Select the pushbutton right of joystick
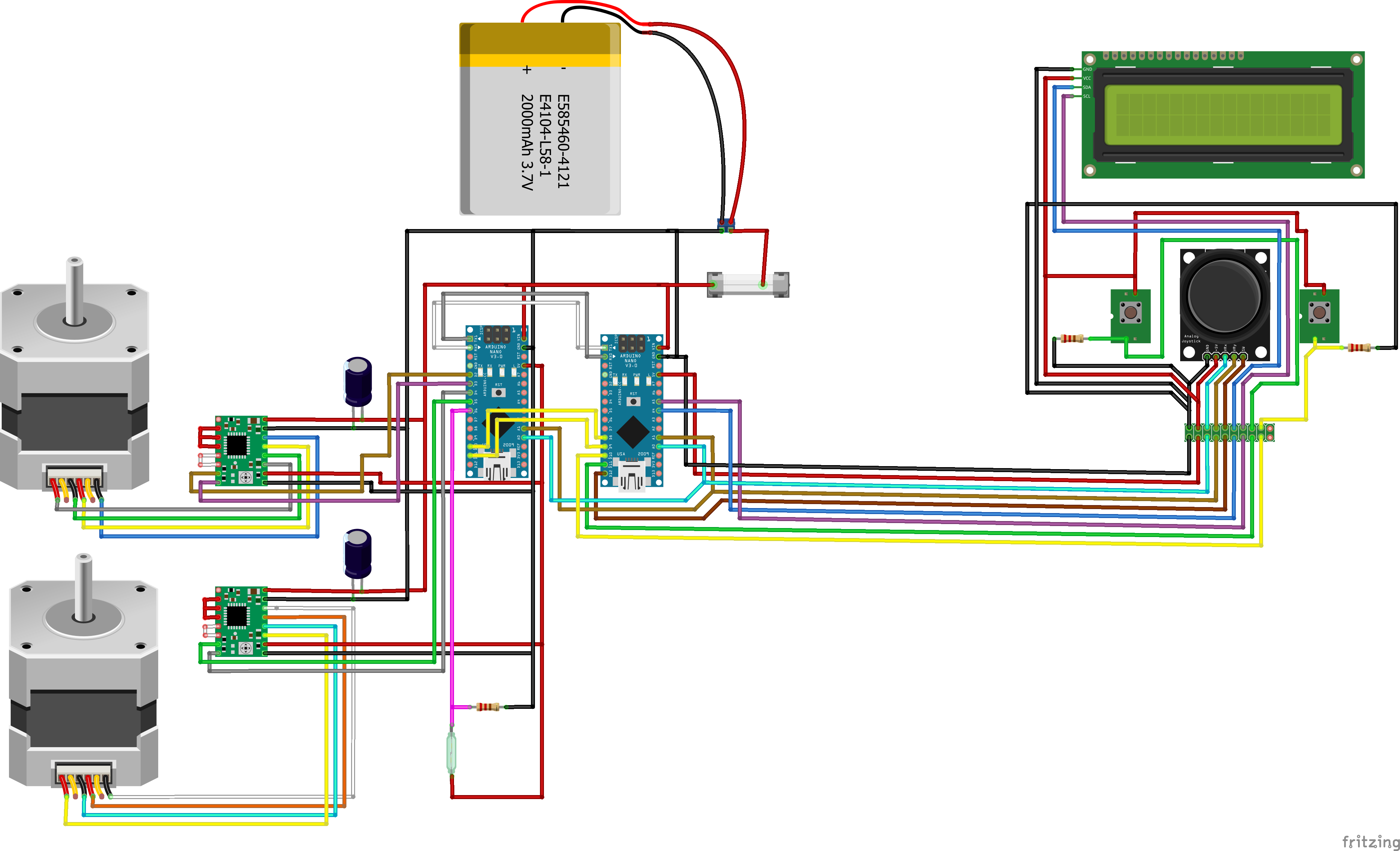 (x=1319, y=316)
